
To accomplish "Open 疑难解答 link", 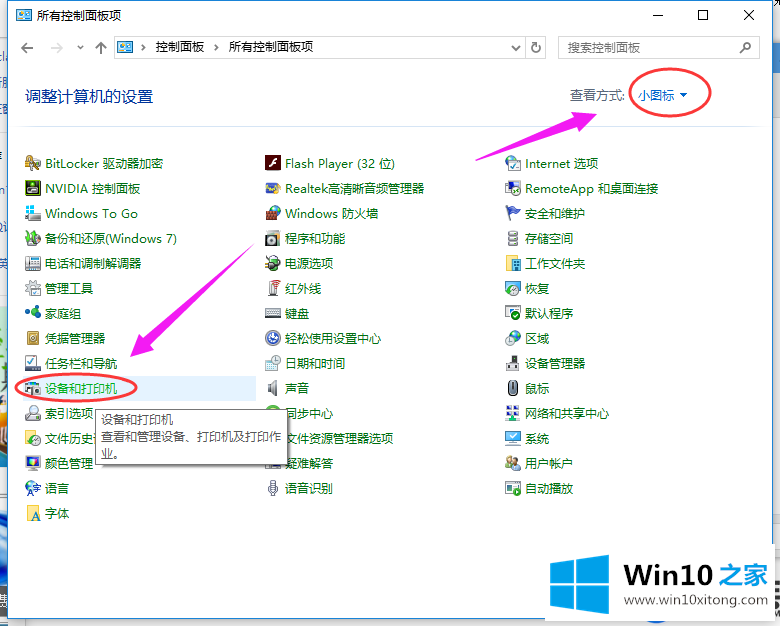I will pyautogui.click(x=309, y=463).
